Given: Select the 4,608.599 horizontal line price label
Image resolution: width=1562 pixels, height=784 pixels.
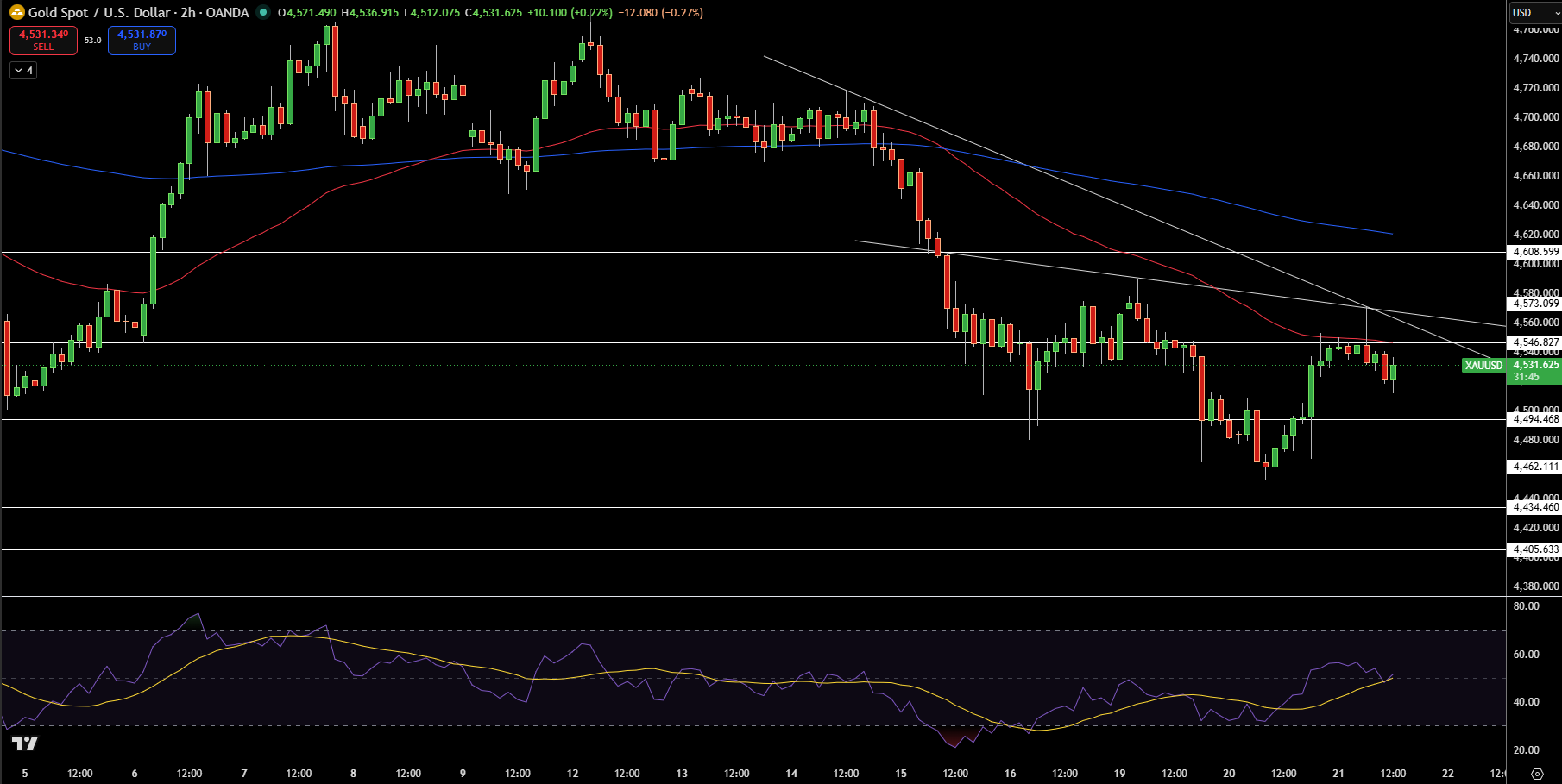Looking at the screenshot, I should (x=1535, y=252).
